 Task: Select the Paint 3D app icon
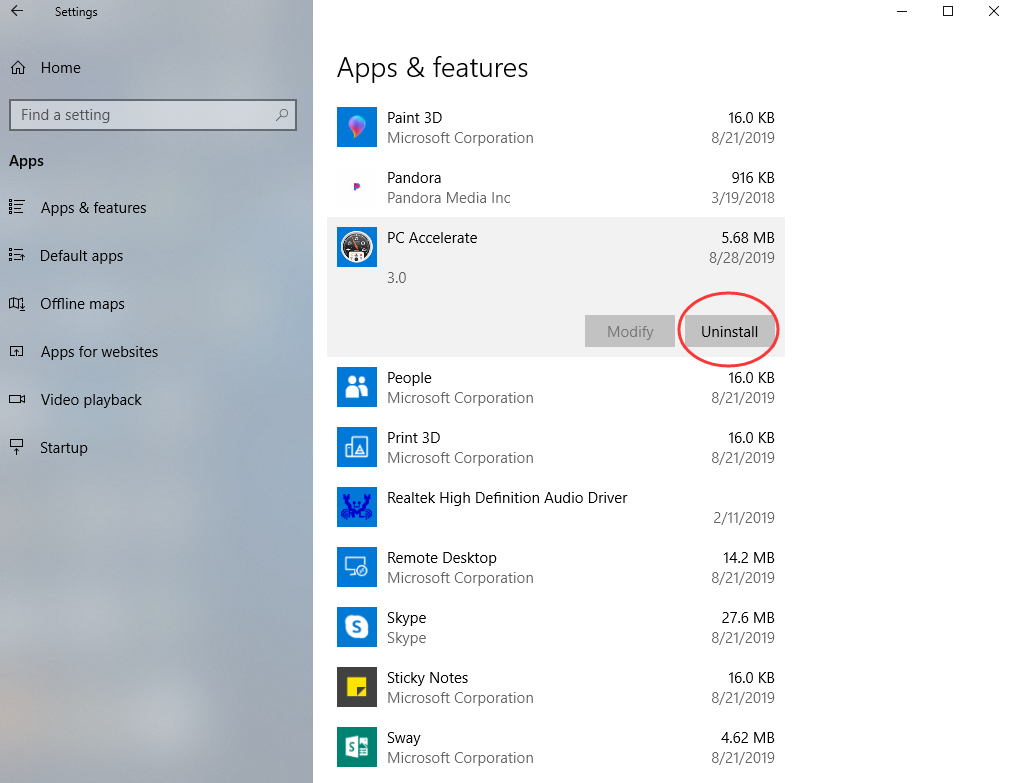point(357,127)
